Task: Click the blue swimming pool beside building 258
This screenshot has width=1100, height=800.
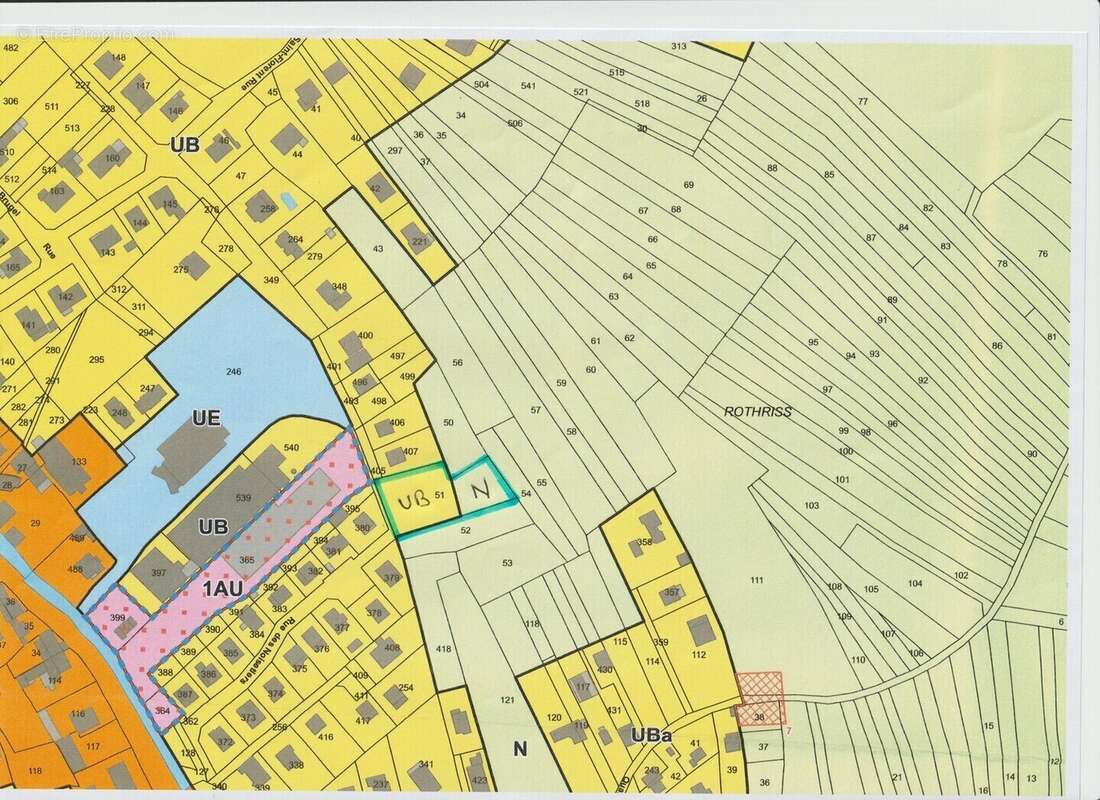Action: (x=289, y=201)
